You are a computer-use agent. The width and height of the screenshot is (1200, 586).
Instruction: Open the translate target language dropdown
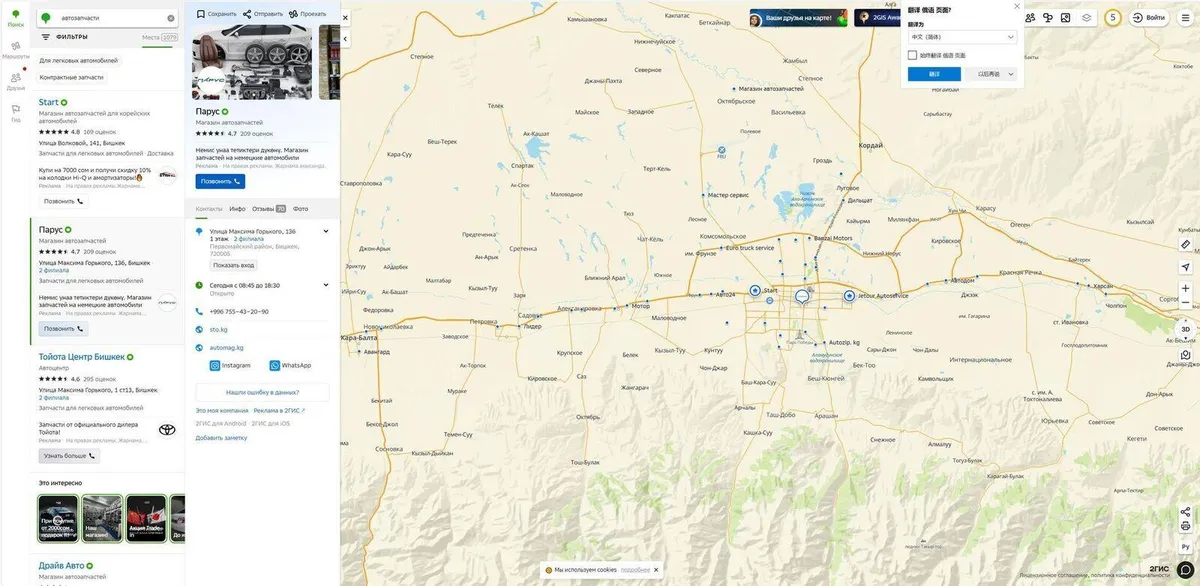tap(962, 37)
